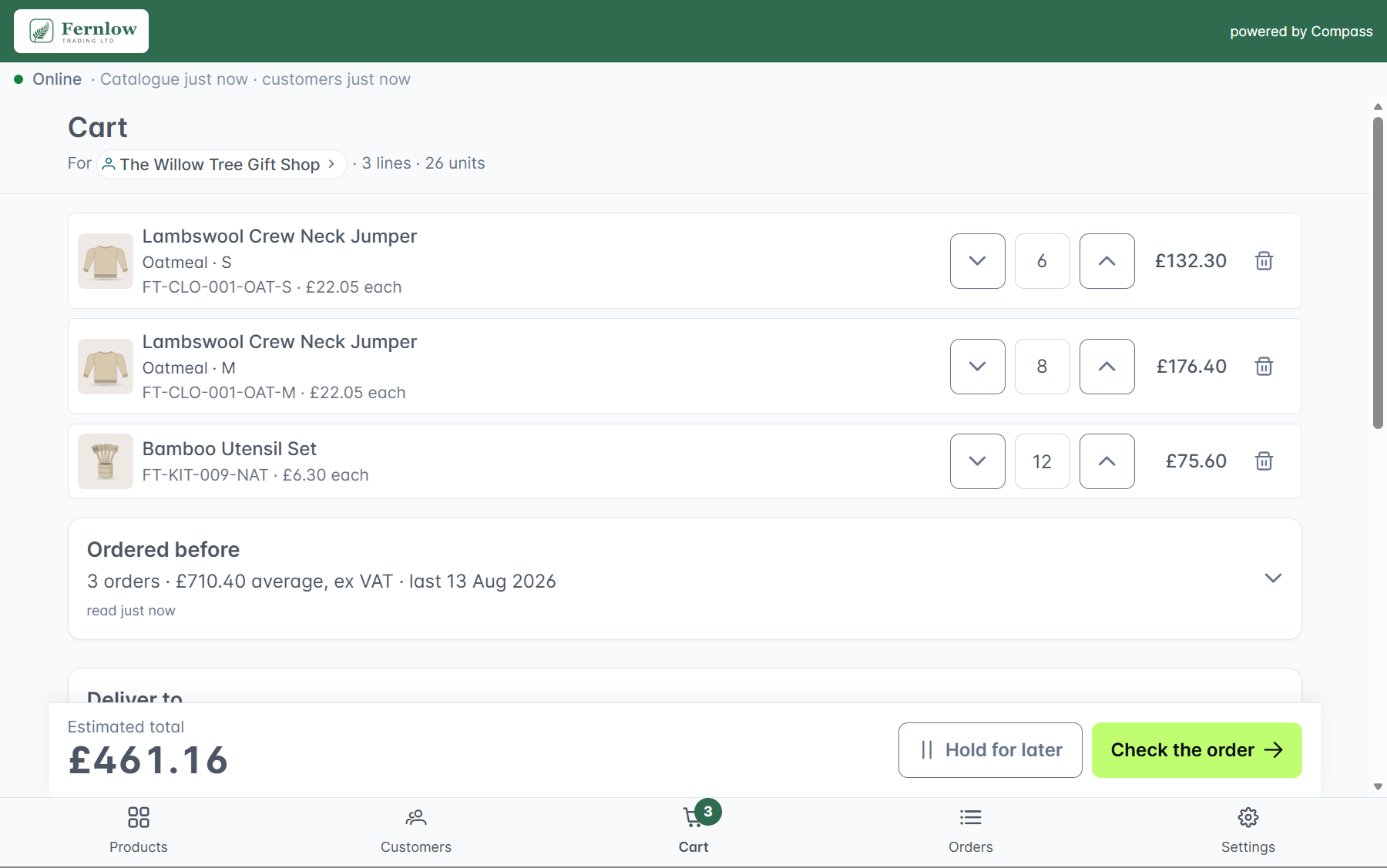Open the Fernlow Trading logo
Screen dimensions: 1387x868
pos(81,31)
